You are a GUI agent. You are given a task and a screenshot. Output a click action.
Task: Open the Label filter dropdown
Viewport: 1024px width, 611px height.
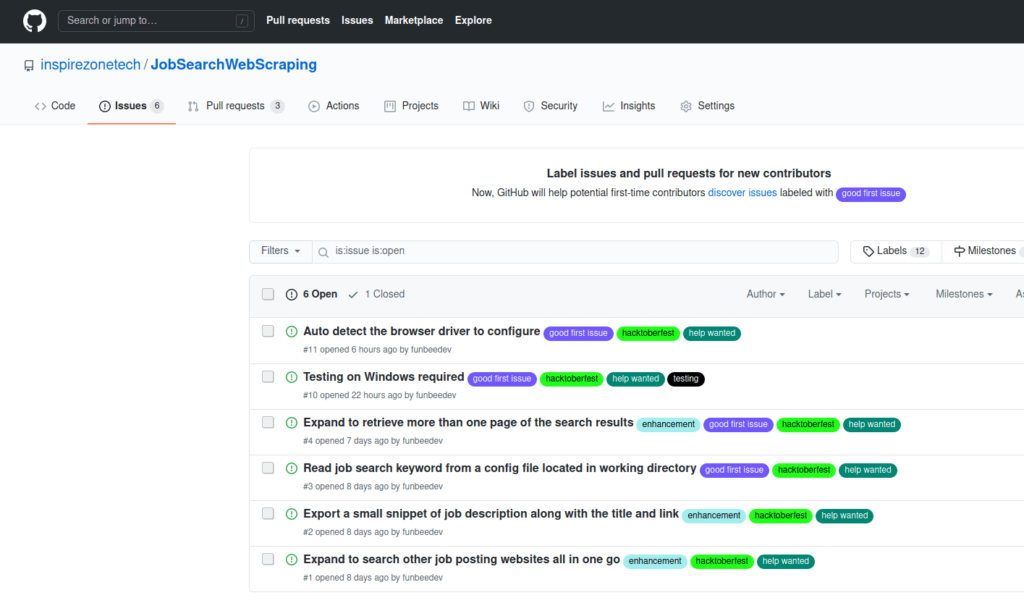[x=824, y=294]
